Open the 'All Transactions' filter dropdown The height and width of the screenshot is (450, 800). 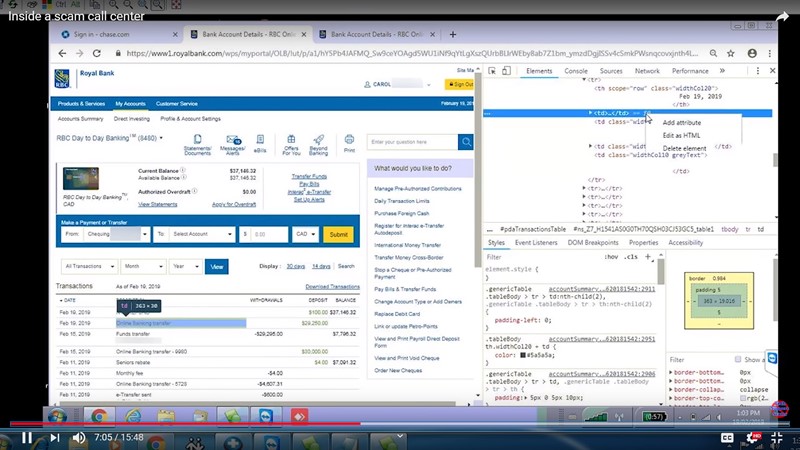(x=88, y=267)
